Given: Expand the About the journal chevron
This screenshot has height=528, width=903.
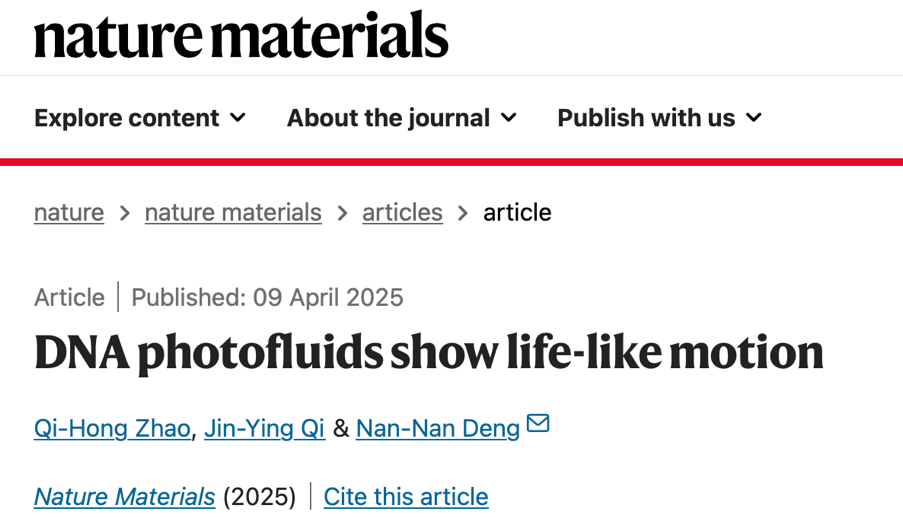Looking at the screenshot, I should click(509, 118).
